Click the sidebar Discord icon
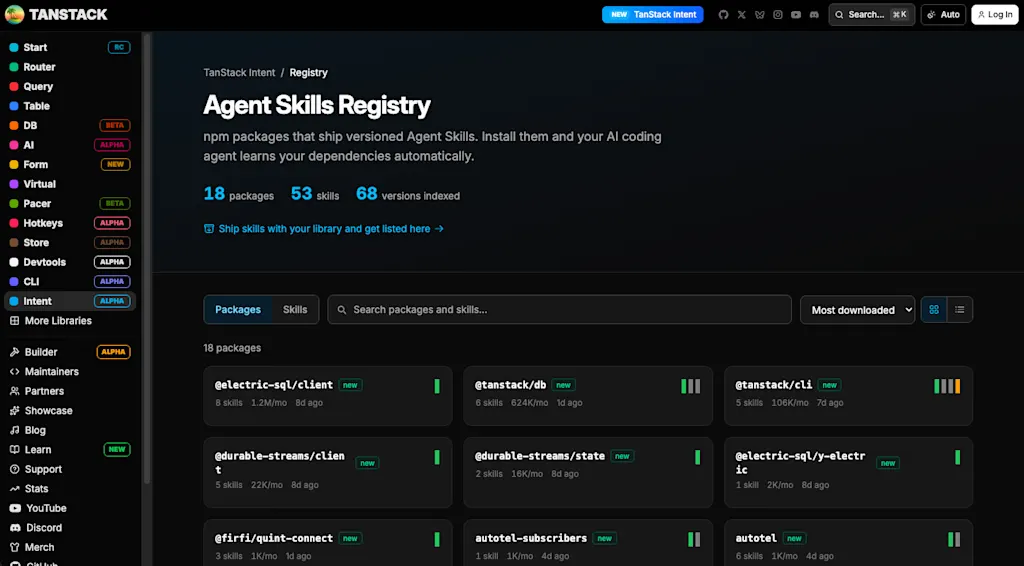Image resolution: width=1024 pixels, height=566 pixels. pos(14,527)
